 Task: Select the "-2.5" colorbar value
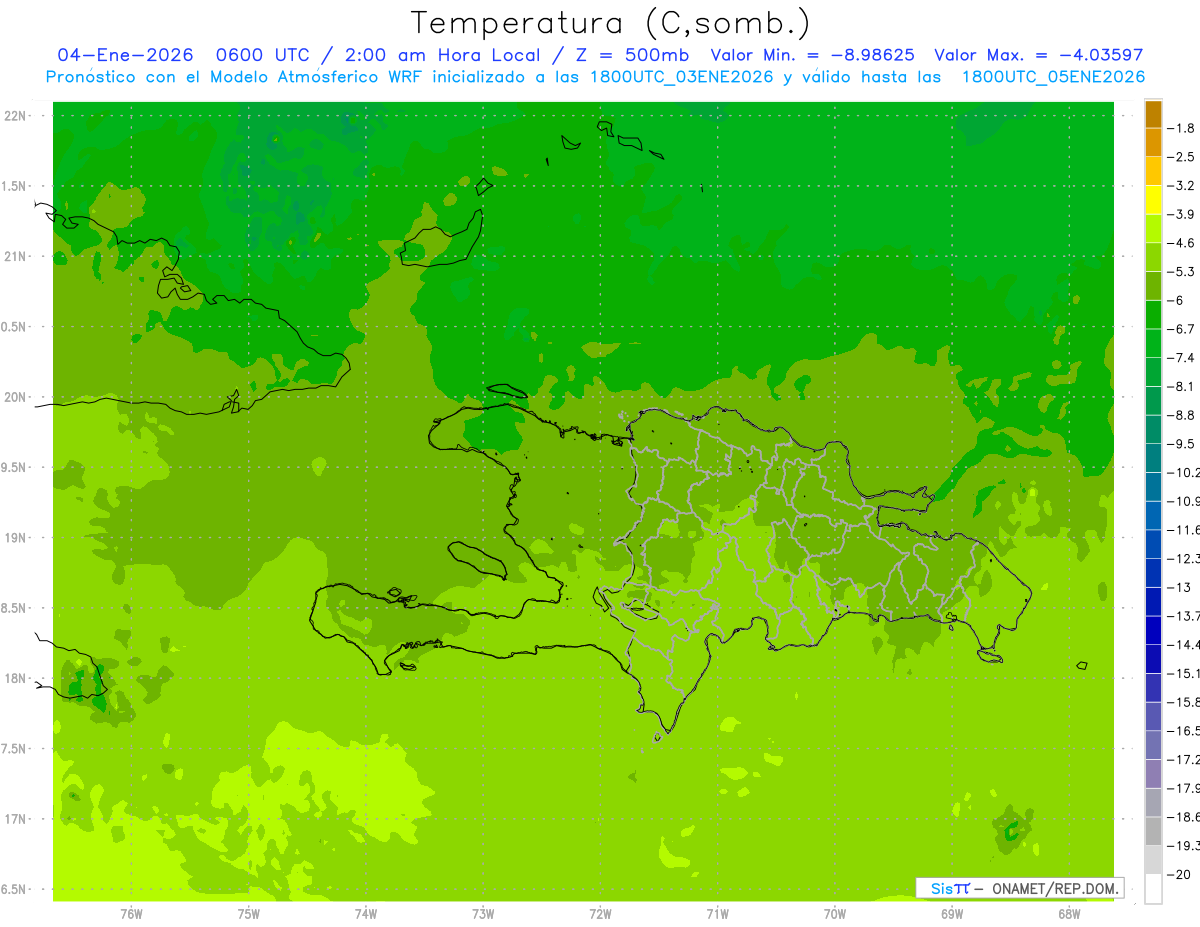[x=1182, y=157]
